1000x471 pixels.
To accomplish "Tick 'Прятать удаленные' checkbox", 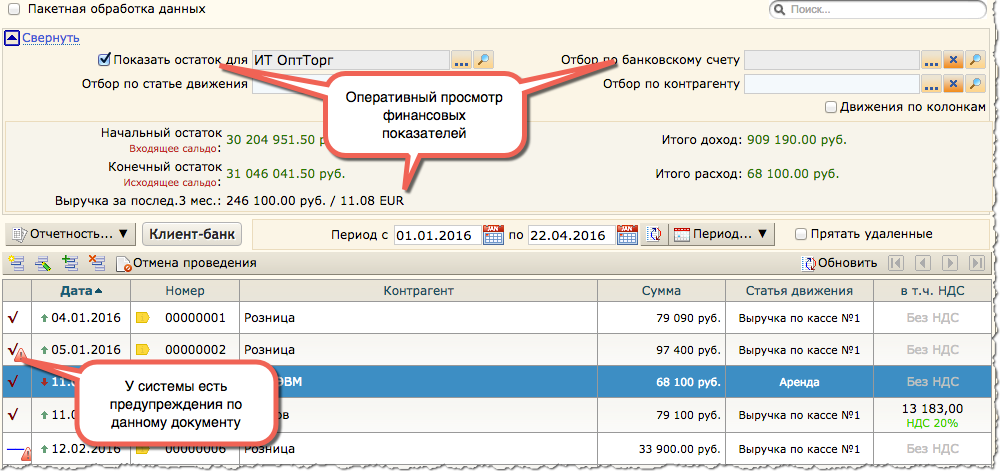I will 801,234.
